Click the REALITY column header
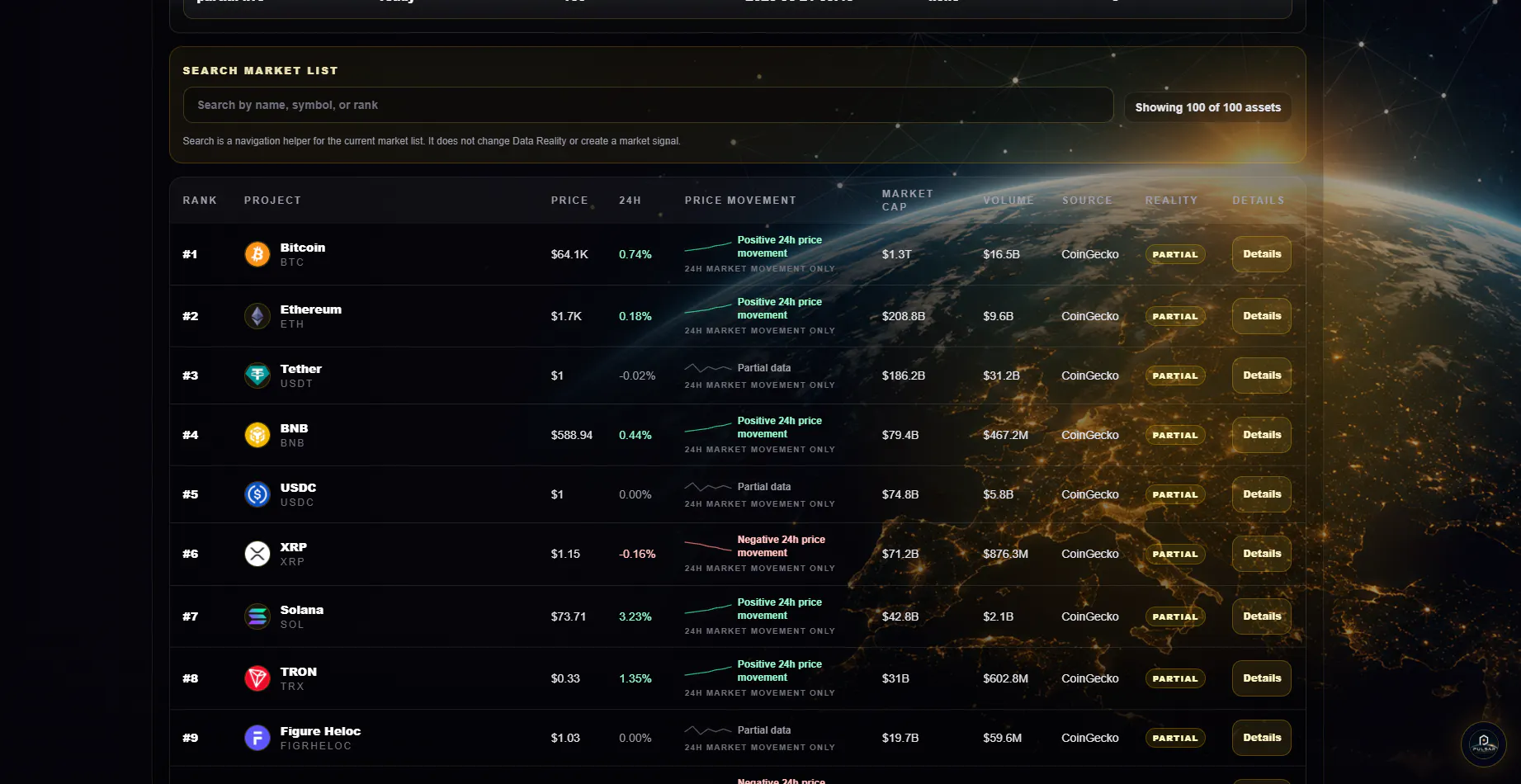The image size is (1521, 784). (1171, 201)
